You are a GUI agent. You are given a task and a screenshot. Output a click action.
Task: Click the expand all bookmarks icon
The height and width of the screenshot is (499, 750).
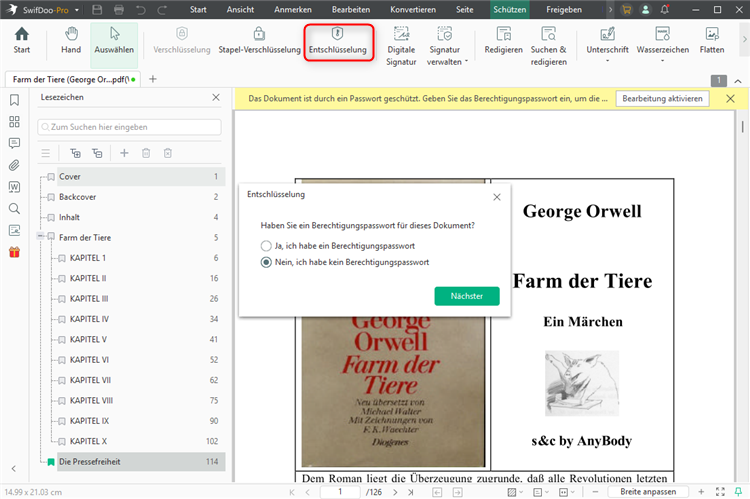[76, 153]
